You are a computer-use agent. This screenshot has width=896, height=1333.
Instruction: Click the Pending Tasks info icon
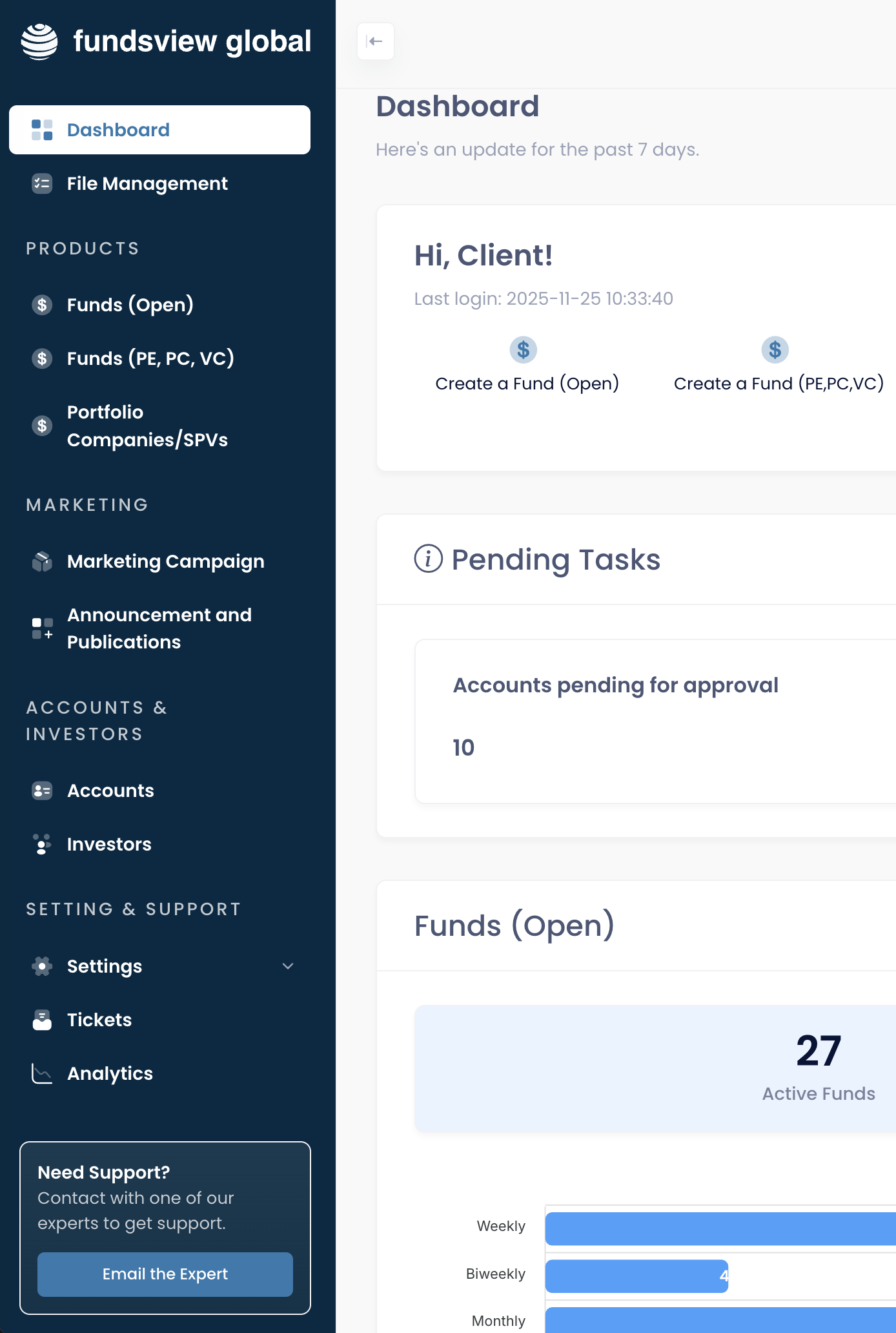428,559
